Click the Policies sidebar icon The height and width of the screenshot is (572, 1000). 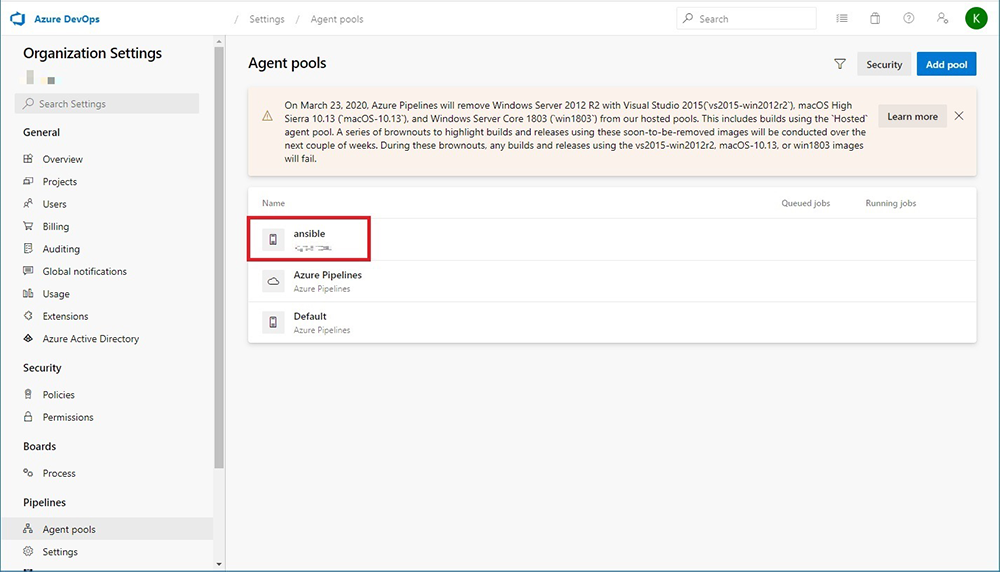tap(28, 394)
